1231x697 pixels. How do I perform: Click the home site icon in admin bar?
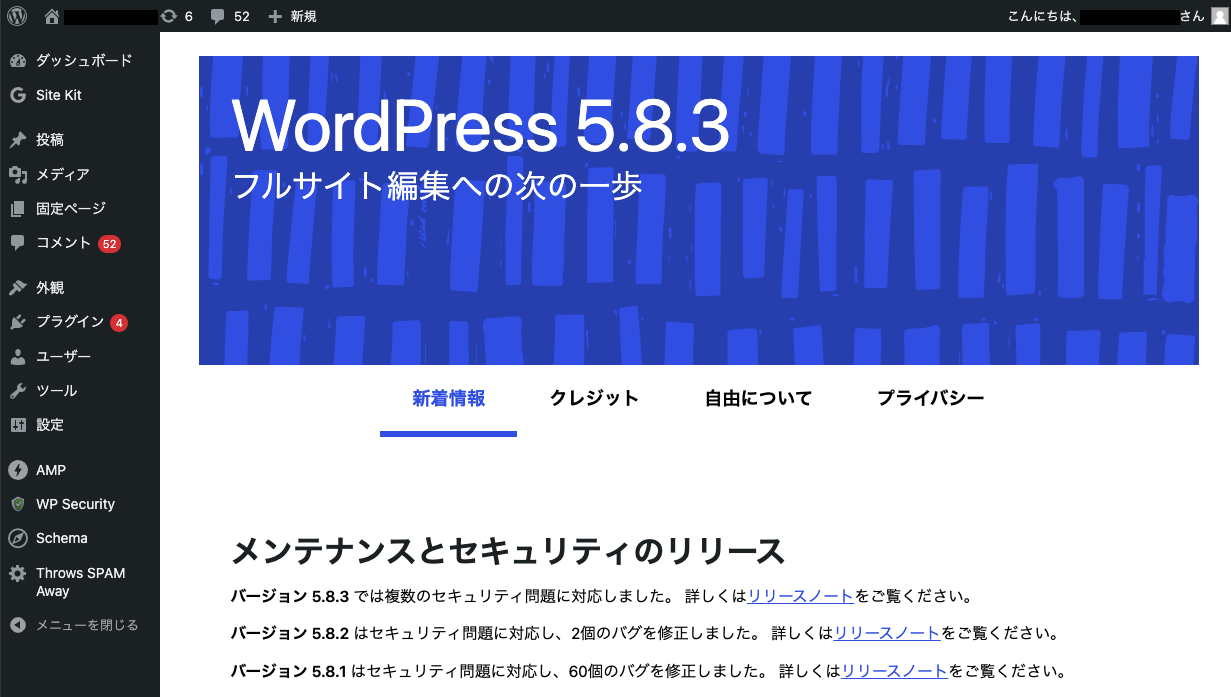coord(52,16)
